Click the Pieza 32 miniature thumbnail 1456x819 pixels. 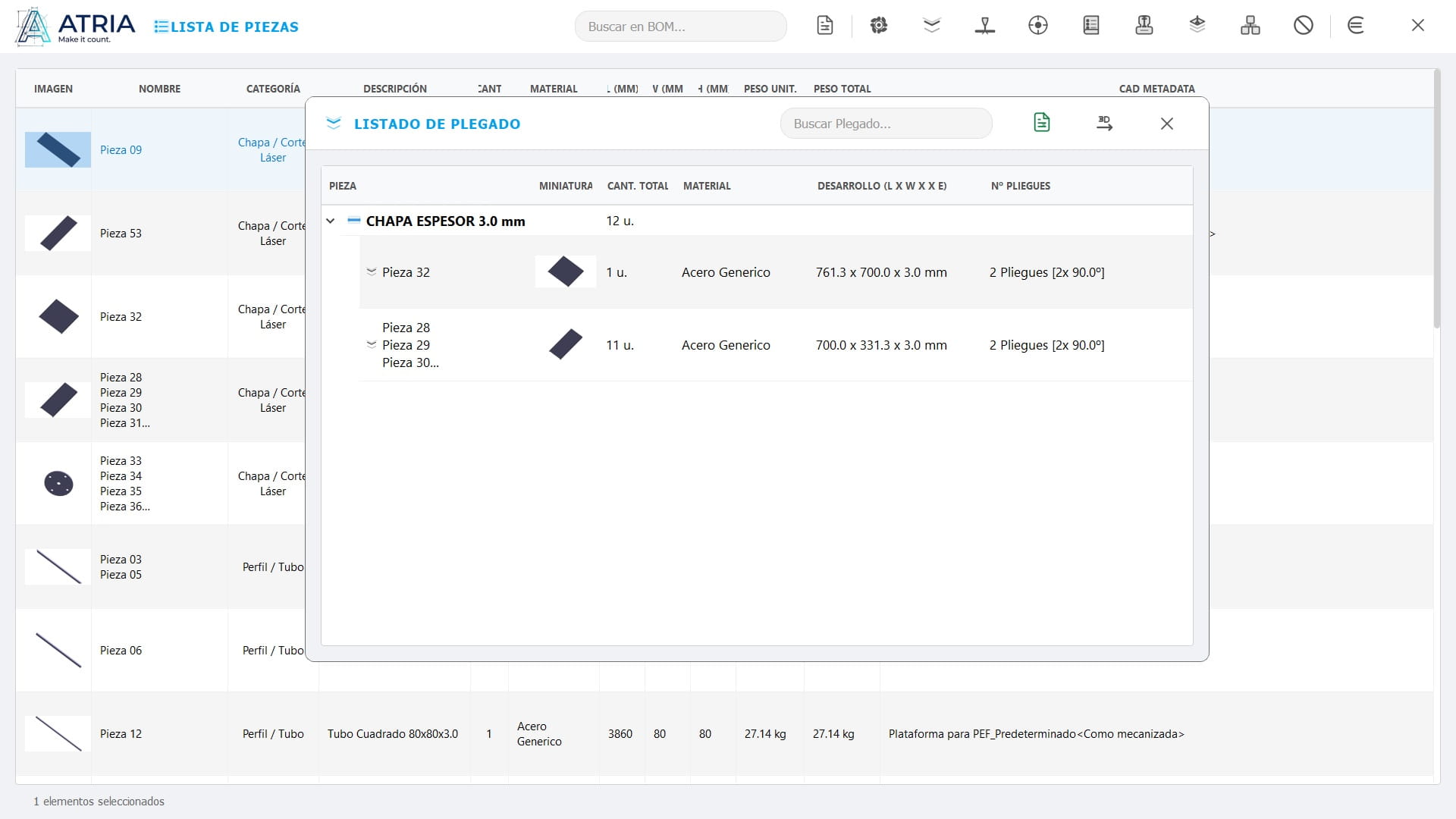tap(566, 271)
